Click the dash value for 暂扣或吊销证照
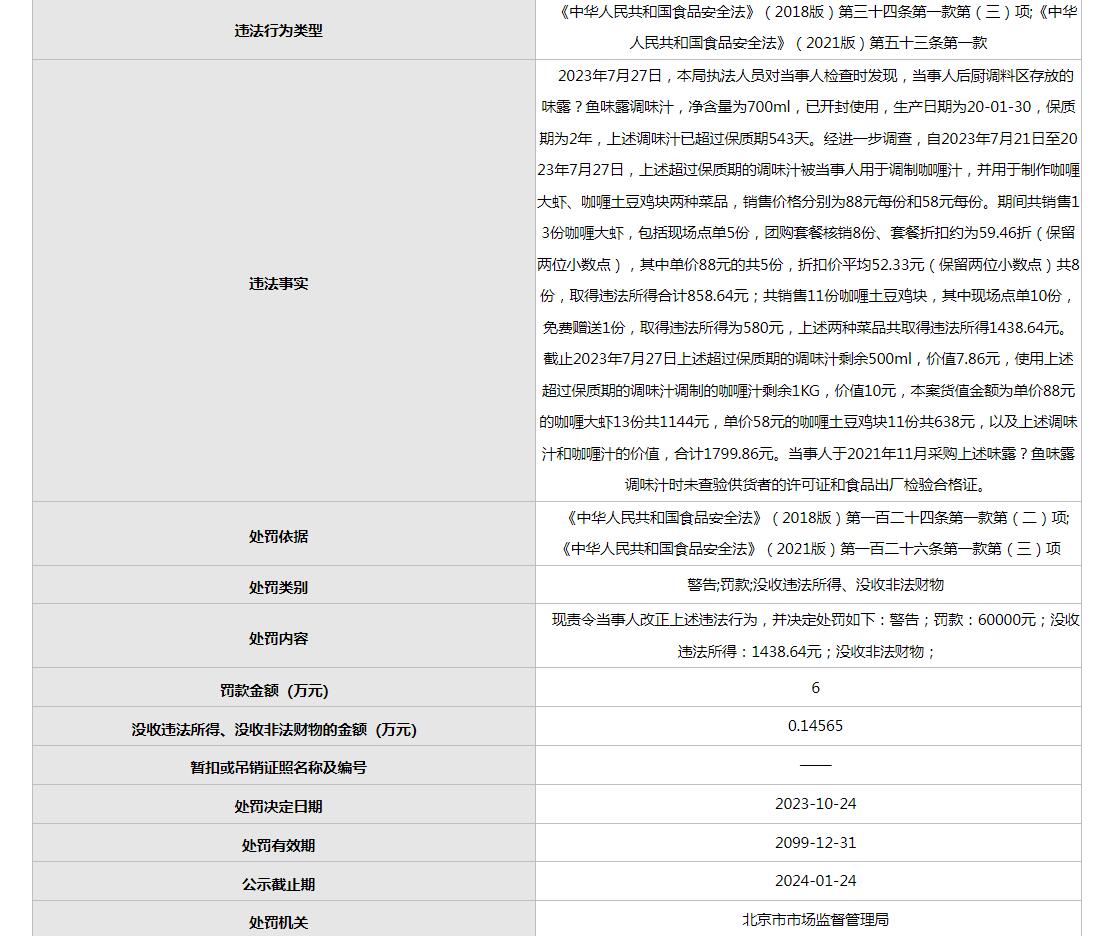Screen dimensions: 1102x936 click(x=815, y=765)
